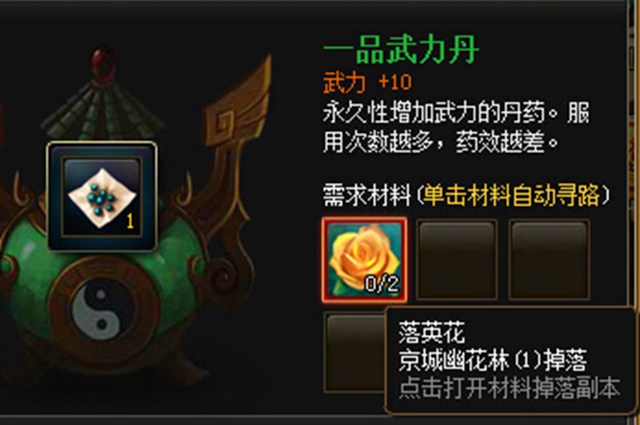Click the third empty material slot
This screenshot has width=640, height=425.
tap(549, 260)
